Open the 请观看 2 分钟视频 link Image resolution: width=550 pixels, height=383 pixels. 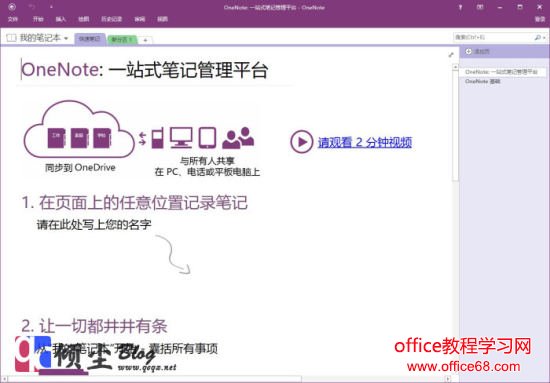[365, 142]
